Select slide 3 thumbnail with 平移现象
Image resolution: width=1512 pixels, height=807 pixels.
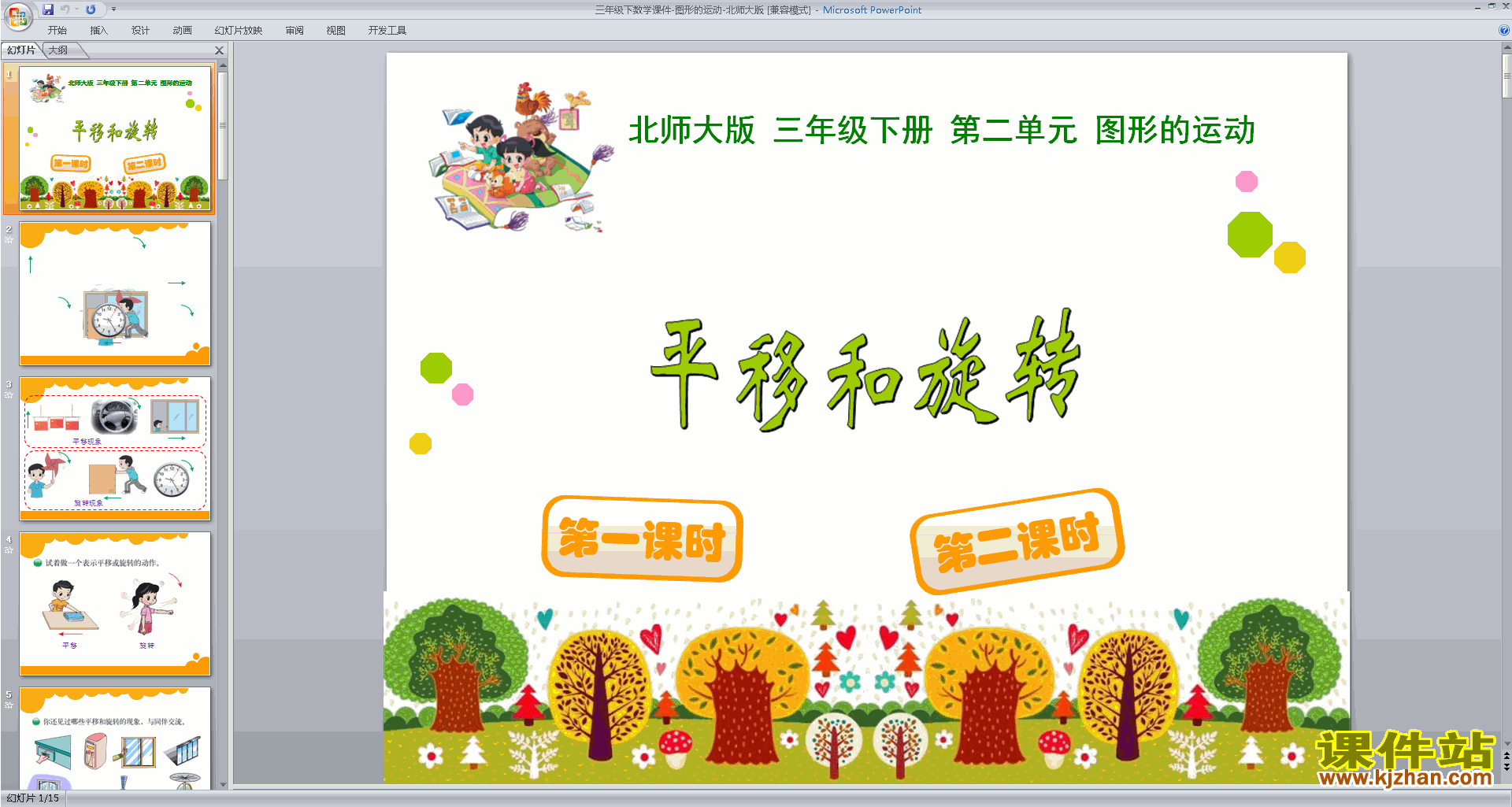[x=115, y=449]
